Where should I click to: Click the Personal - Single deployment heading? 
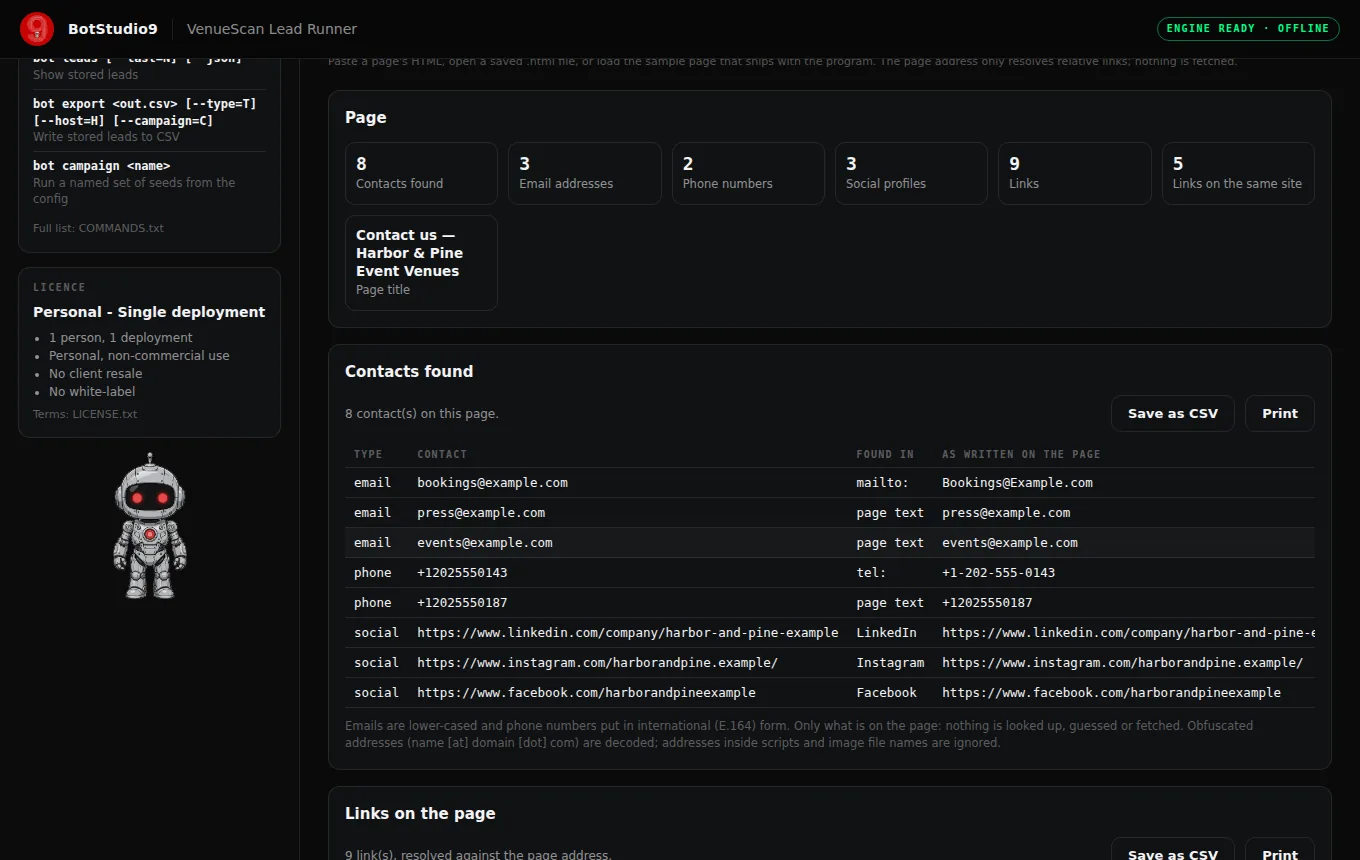[149, 312]
